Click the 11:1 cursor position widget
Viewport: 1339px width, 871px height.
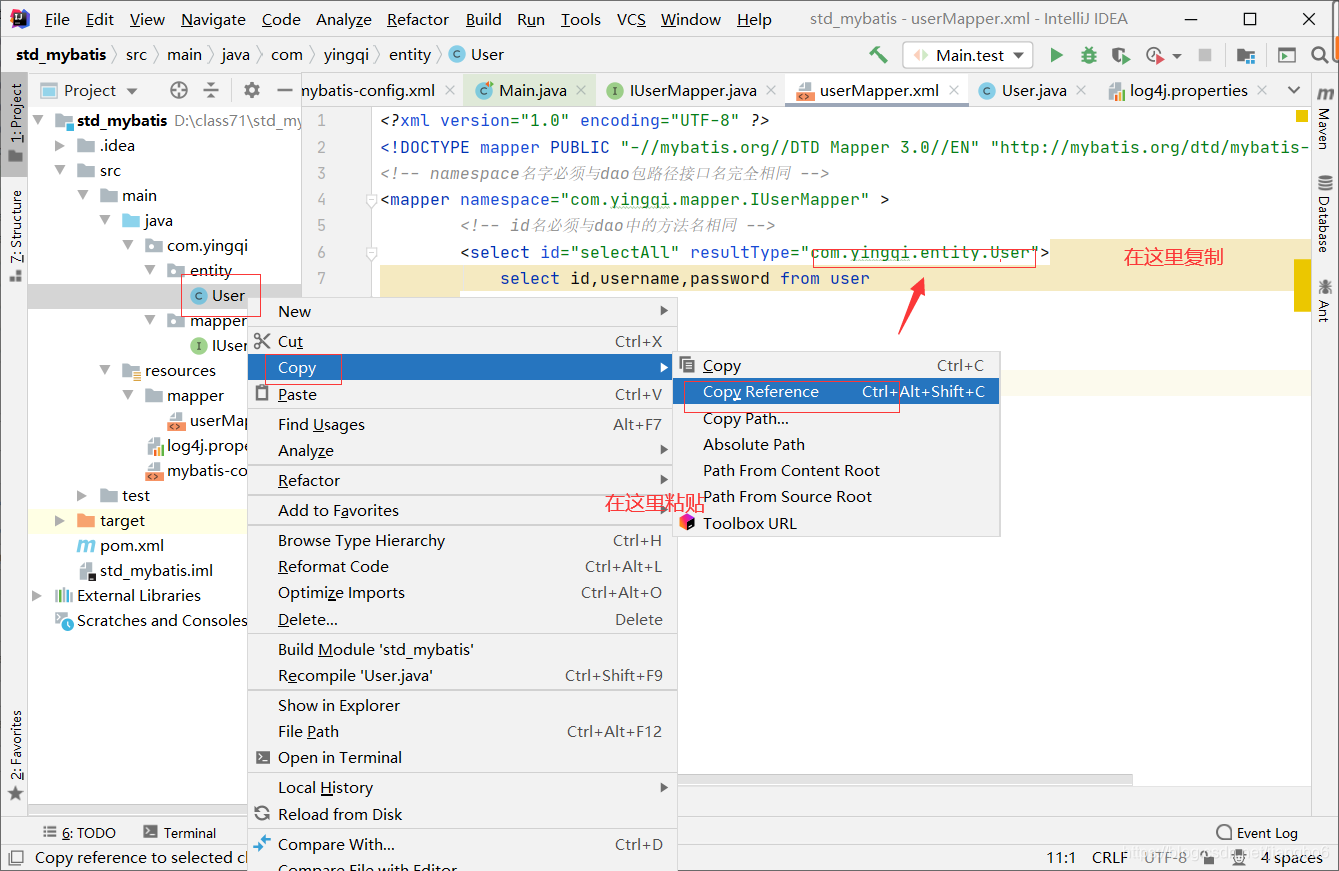tap(1061, 857)
